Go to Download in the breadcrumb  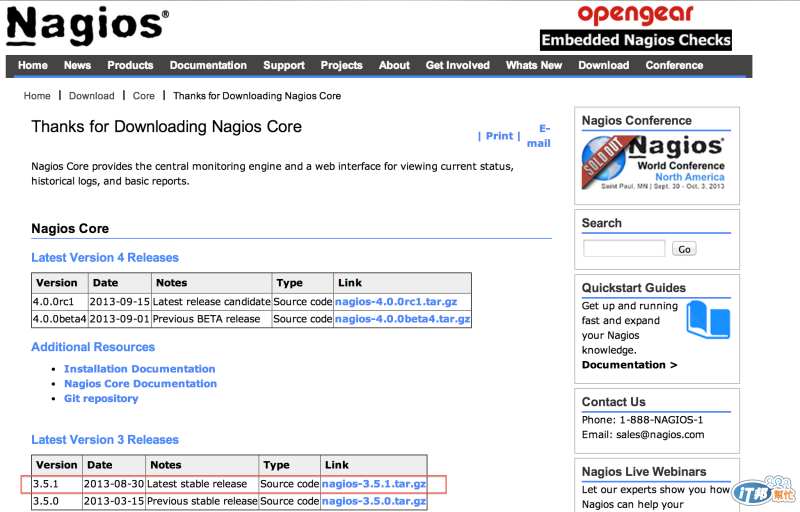(x=92, y=96)
